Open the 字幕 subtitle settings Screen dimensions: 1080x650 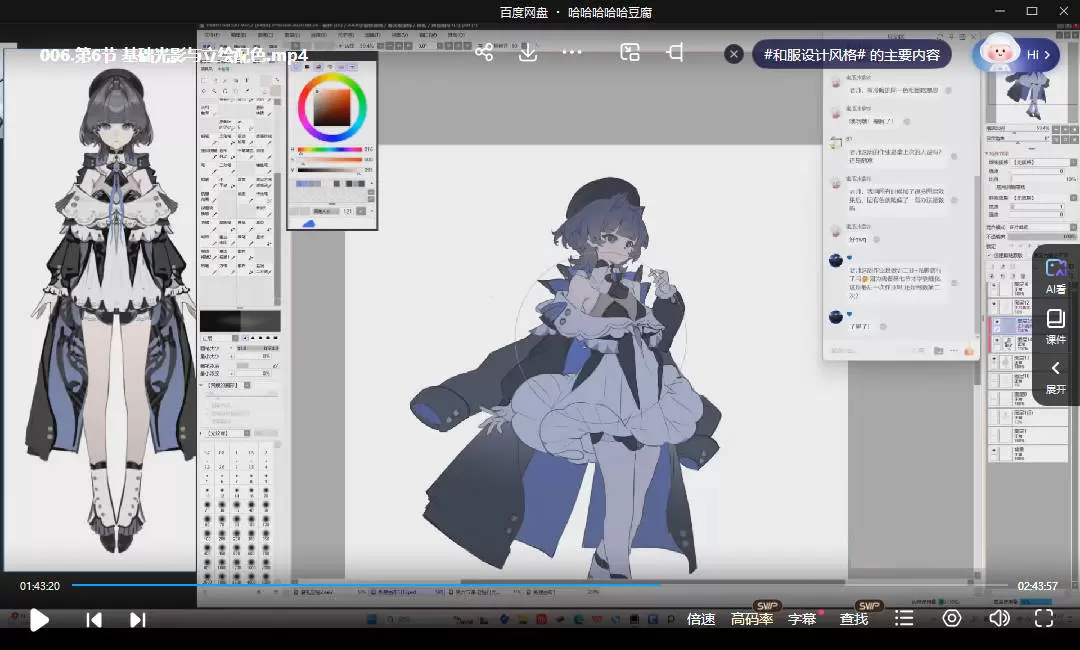tap(802, 619)
